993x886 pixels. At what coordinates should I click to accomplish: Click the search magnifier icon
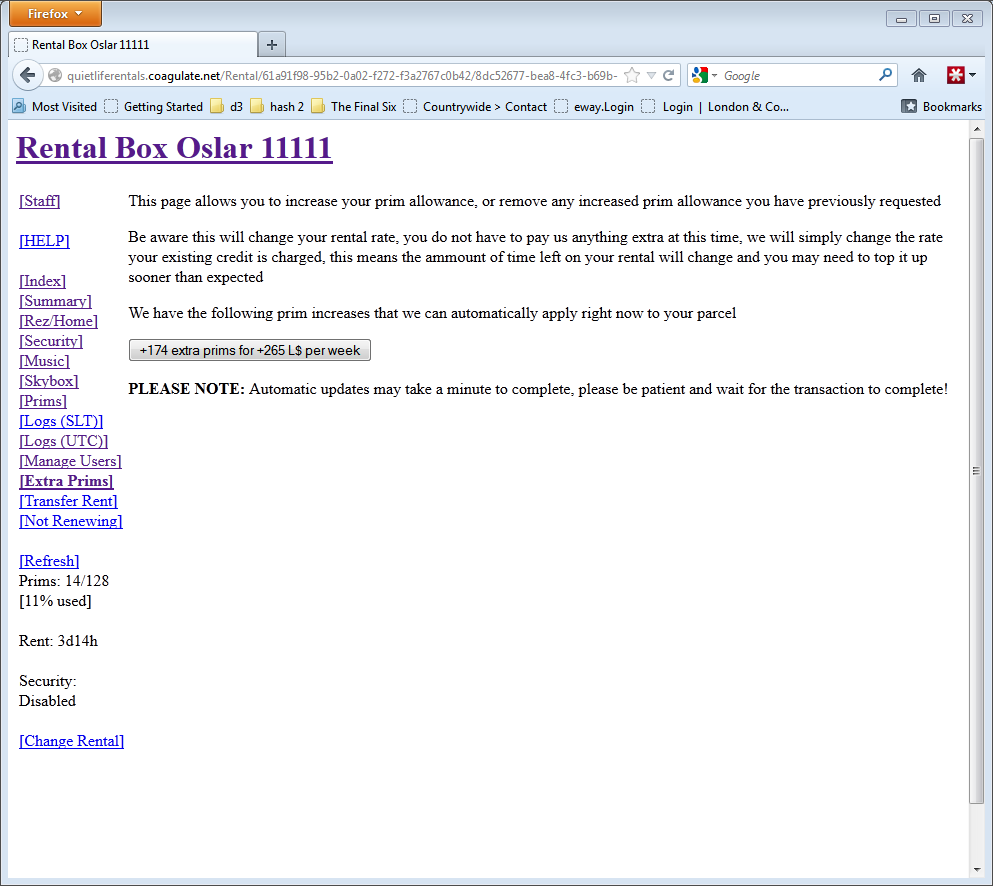tap(885, 75)
